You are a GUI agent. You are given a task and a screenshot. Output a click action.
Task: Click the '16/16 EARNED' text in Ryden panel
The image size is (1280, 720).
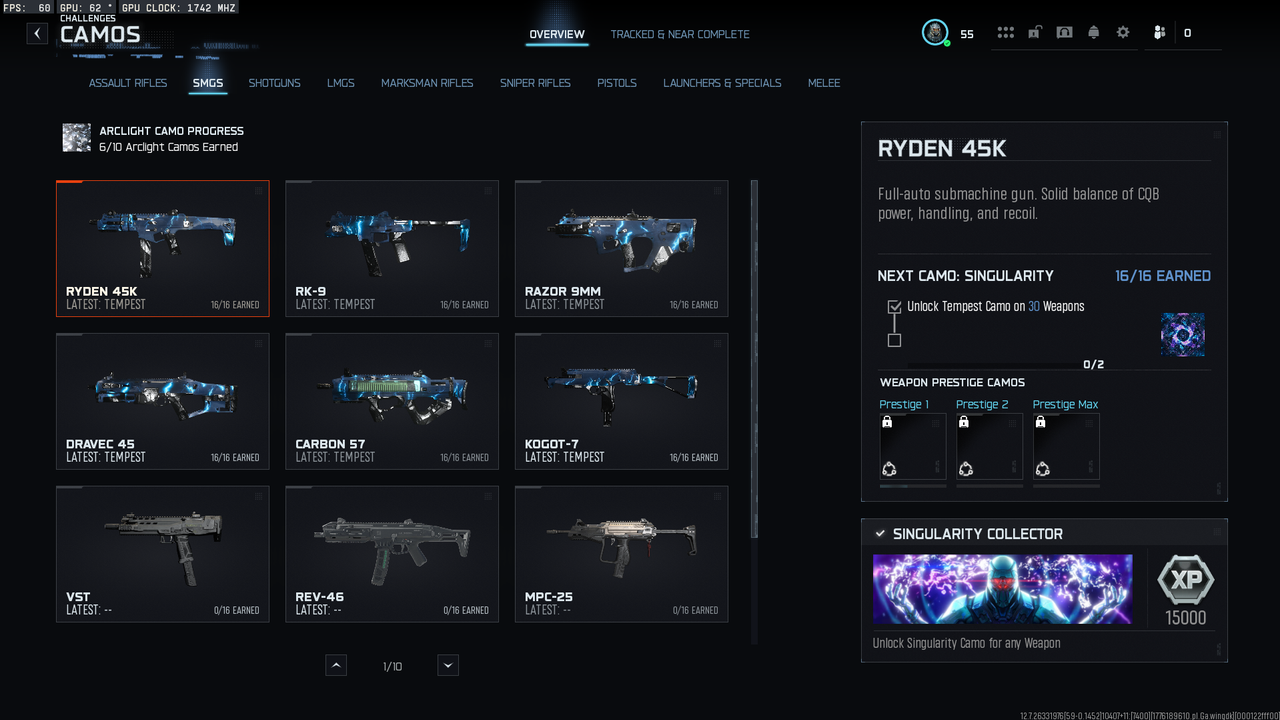(x=1163, y=276)
